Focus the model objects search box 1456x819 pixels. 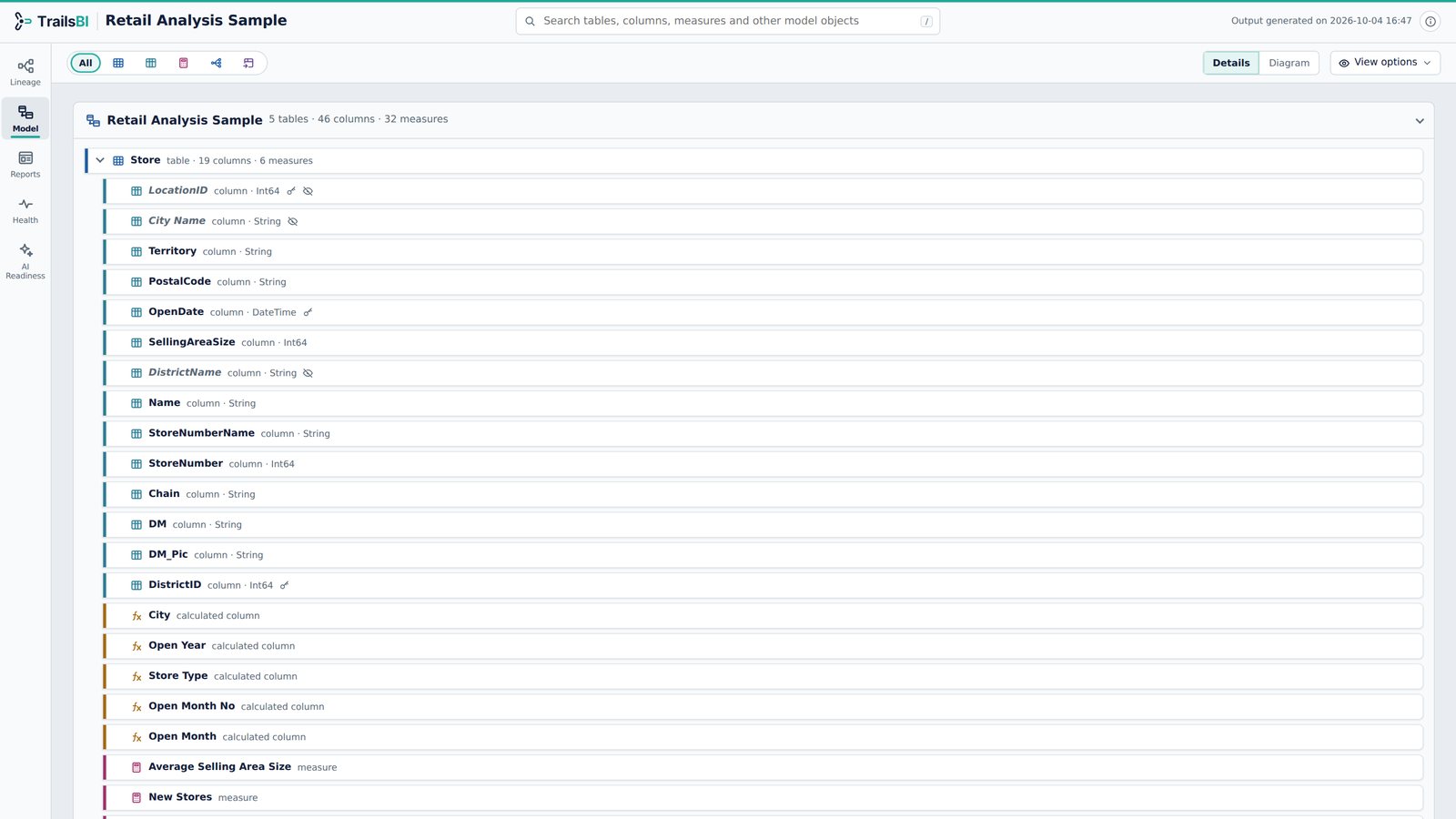click(x=728, y=21)
